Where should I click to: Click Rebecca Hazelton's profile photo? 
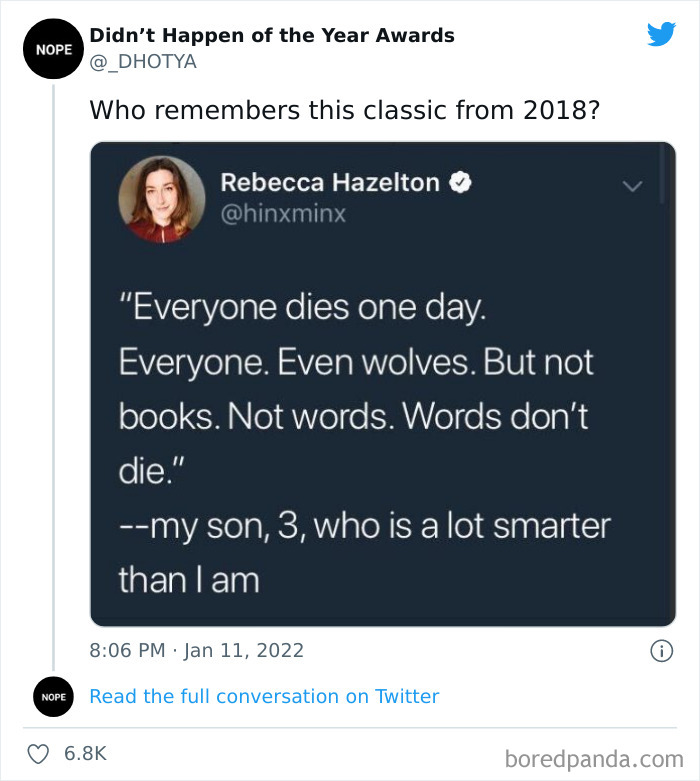tap(155, 198)
